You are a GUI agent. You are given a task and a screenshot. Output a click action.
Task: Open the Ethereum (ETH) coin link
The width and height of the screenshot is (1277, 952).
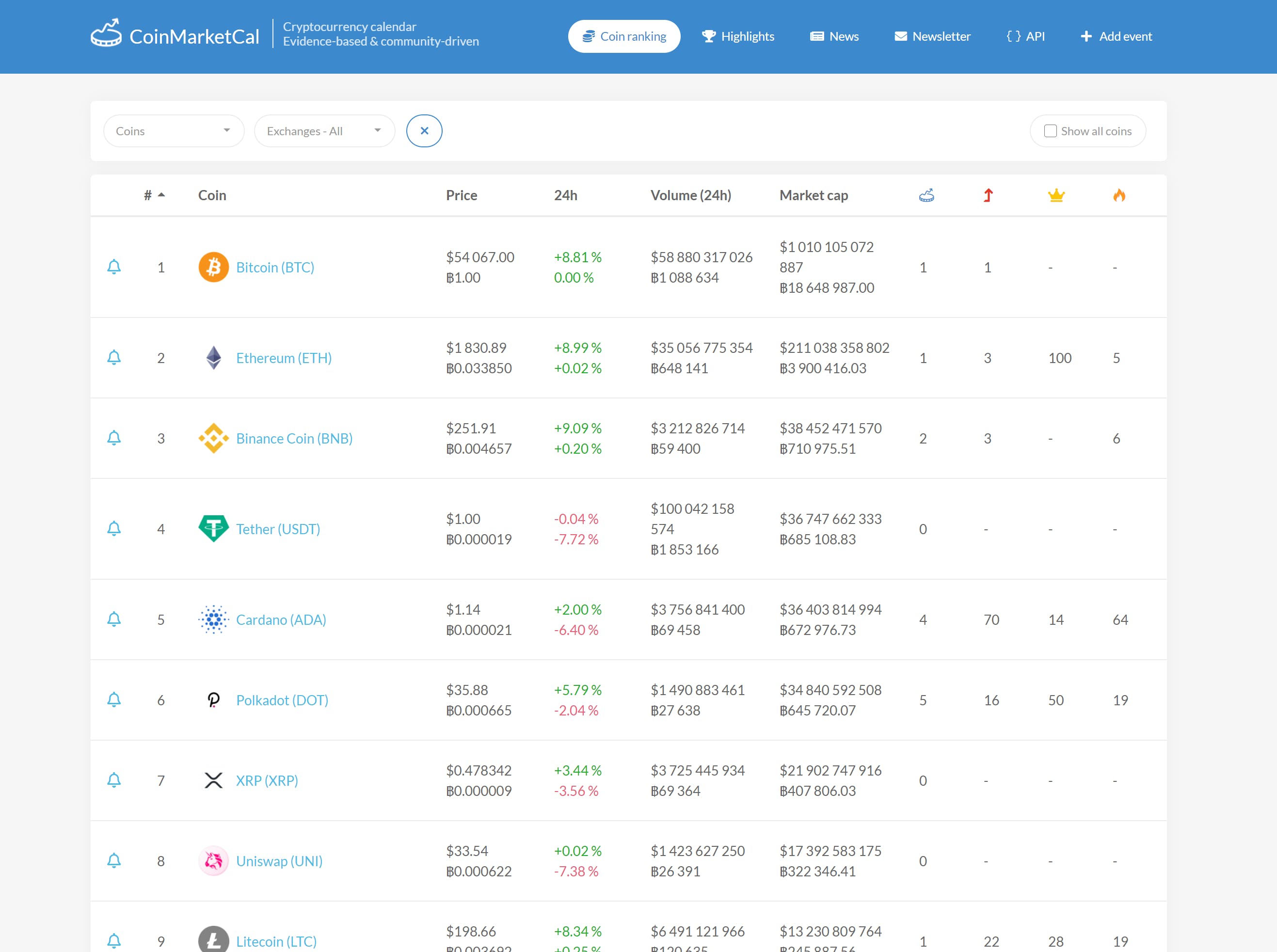[284, 358]
